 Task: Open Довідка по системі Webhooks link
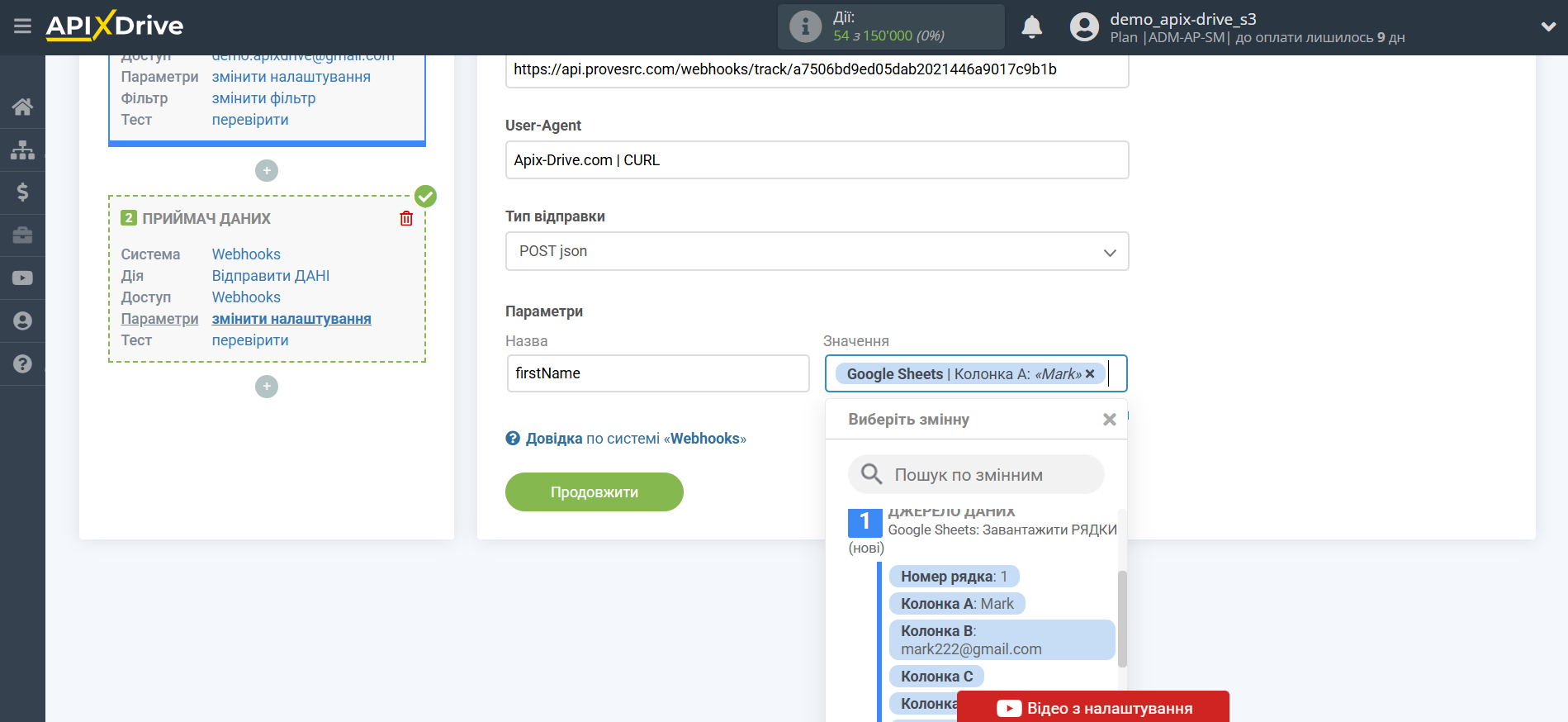pos(636,439)
